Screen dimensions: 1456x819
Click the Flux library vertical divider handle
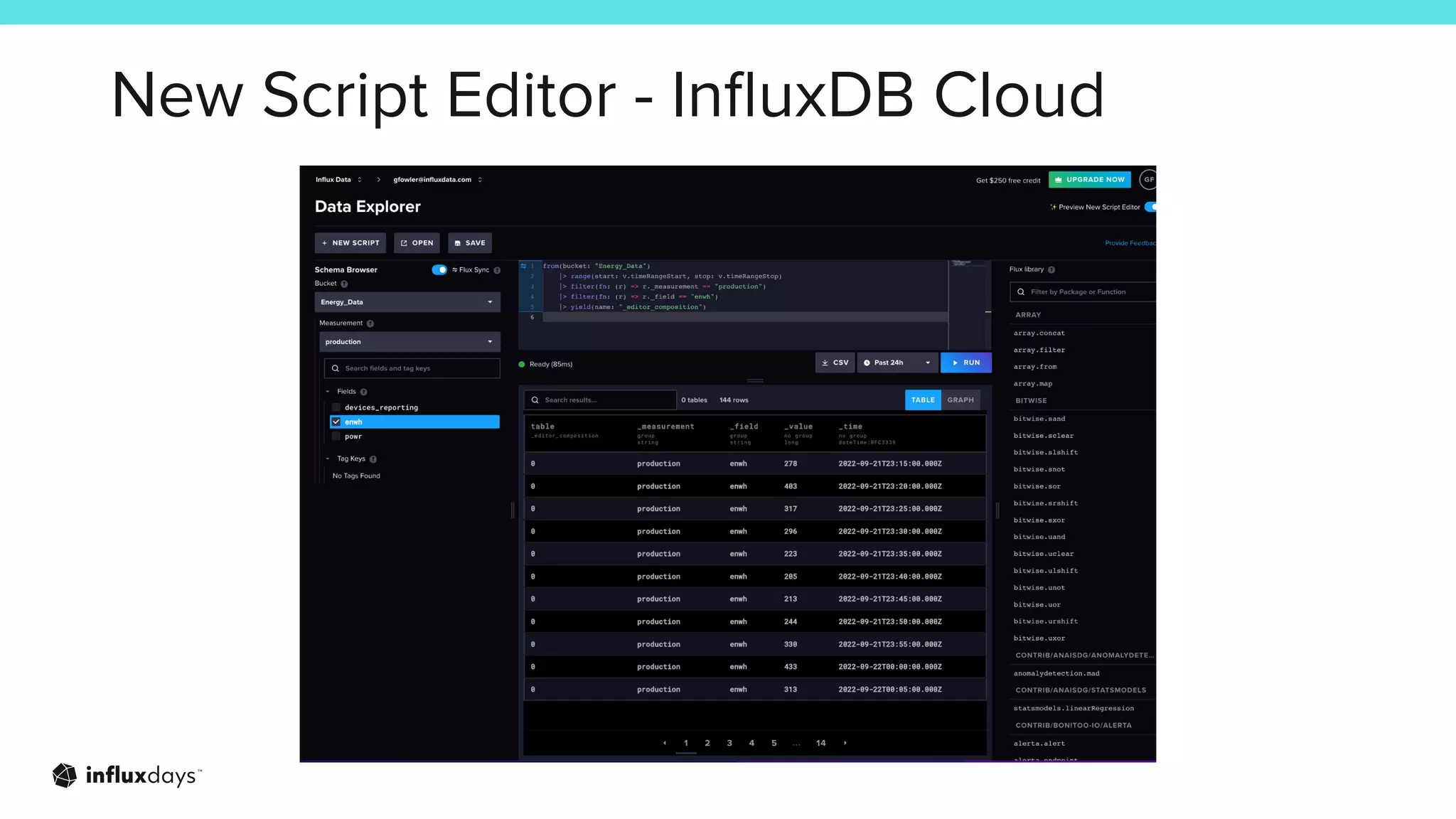997,510
